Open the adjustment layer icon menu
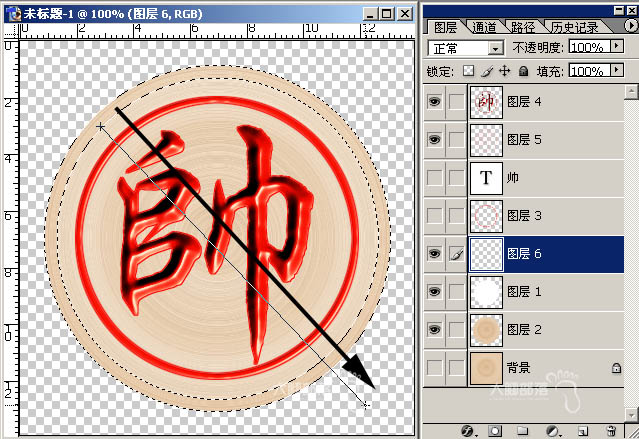Screen dimensions: 639x439 point(553,430)
